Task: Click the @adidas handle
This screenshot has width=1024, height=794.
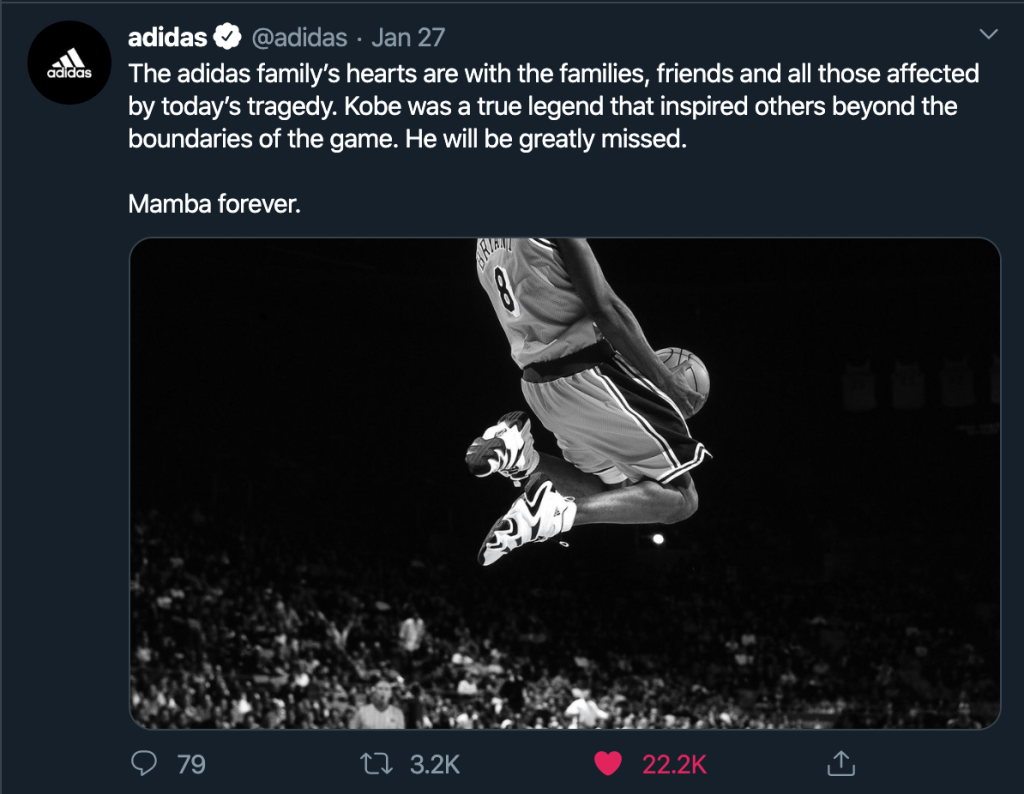Action: pyautogui.click(x=300, y=39)
